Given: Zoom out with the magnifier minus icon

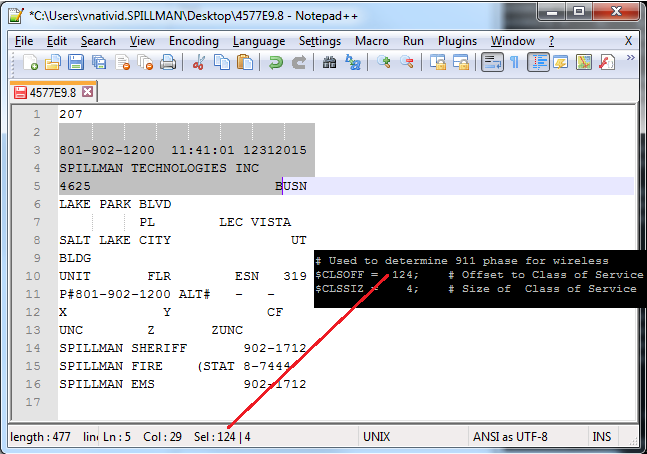Looking at the screenshot, I should coord(407,63).
